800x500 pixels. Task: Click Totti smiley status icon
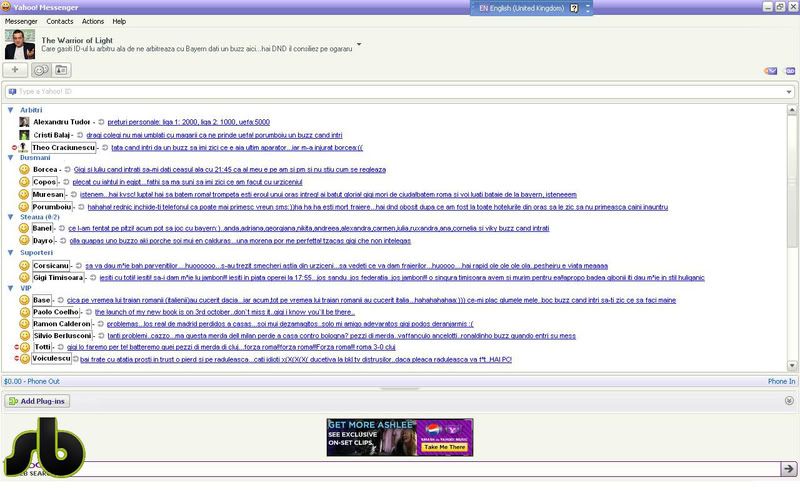click(25, 347)
